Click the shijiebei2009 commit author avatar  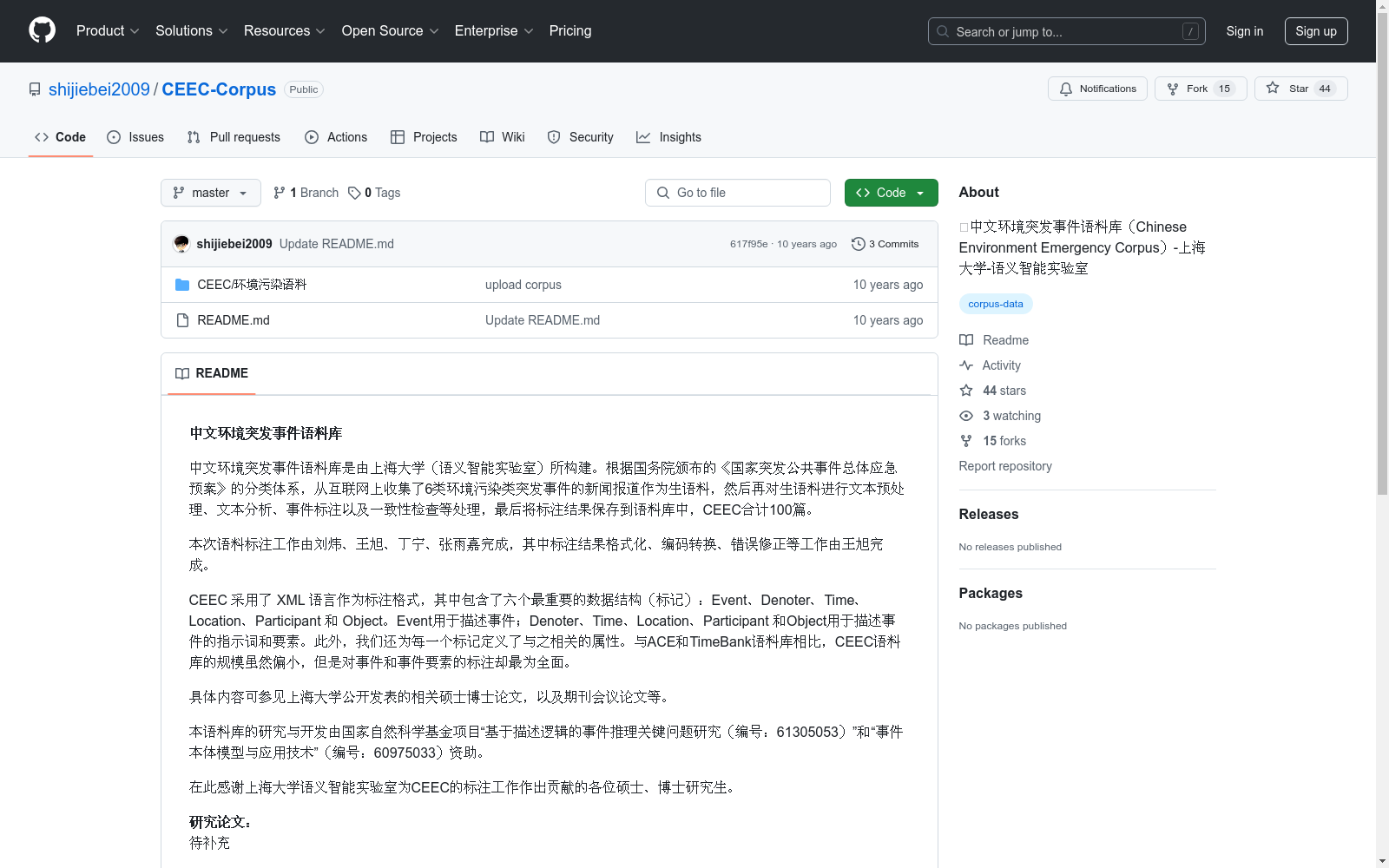pos(181,244)
